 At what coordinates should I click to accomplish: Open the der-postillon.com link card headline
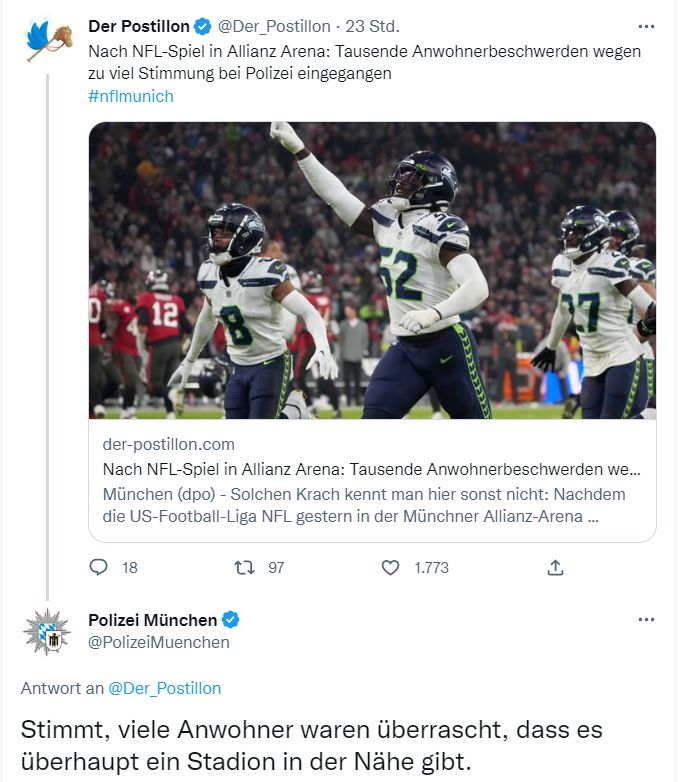(x=372, y=468)
